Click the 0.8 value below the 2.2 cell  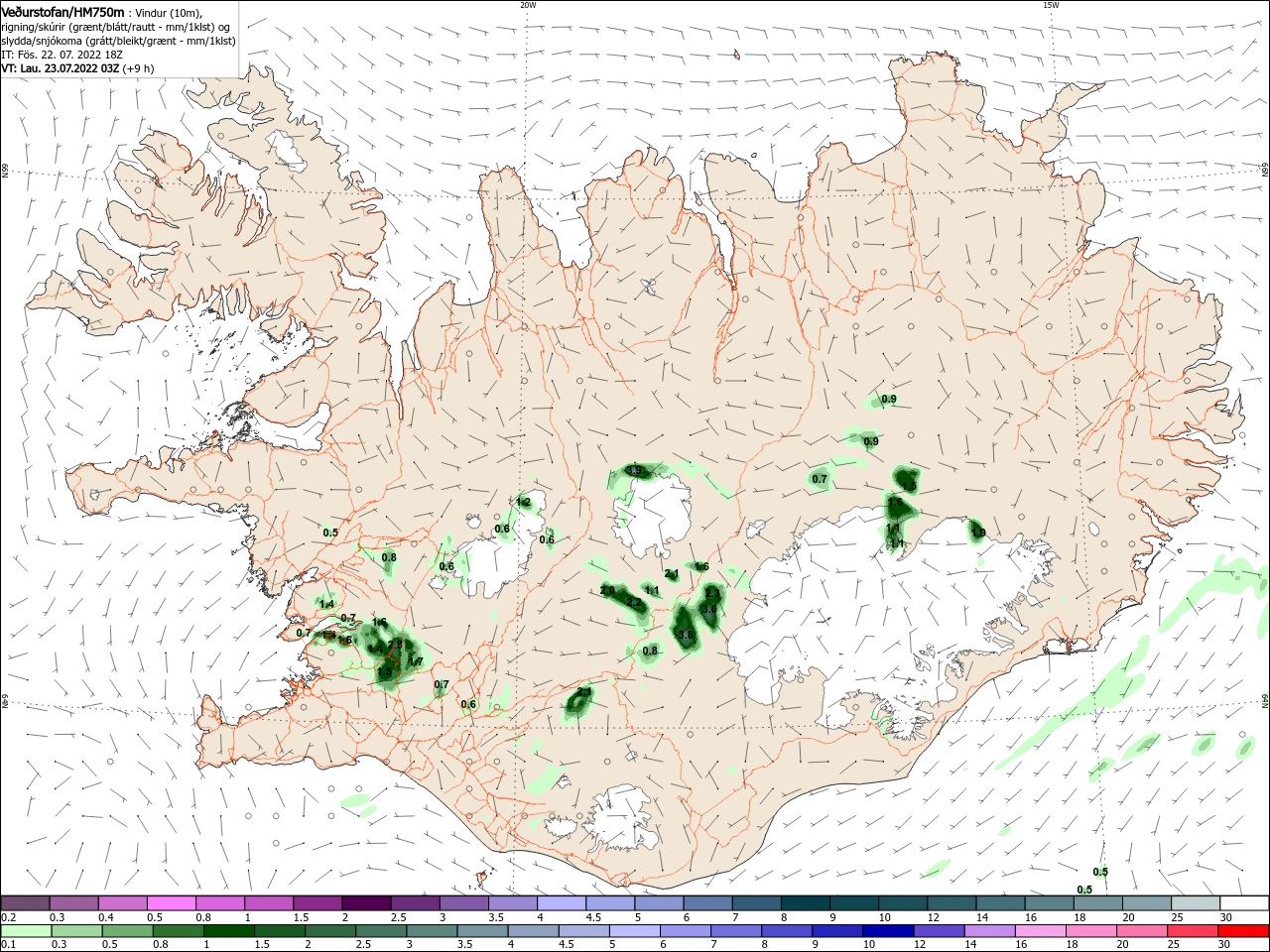[x=650, y=652]
